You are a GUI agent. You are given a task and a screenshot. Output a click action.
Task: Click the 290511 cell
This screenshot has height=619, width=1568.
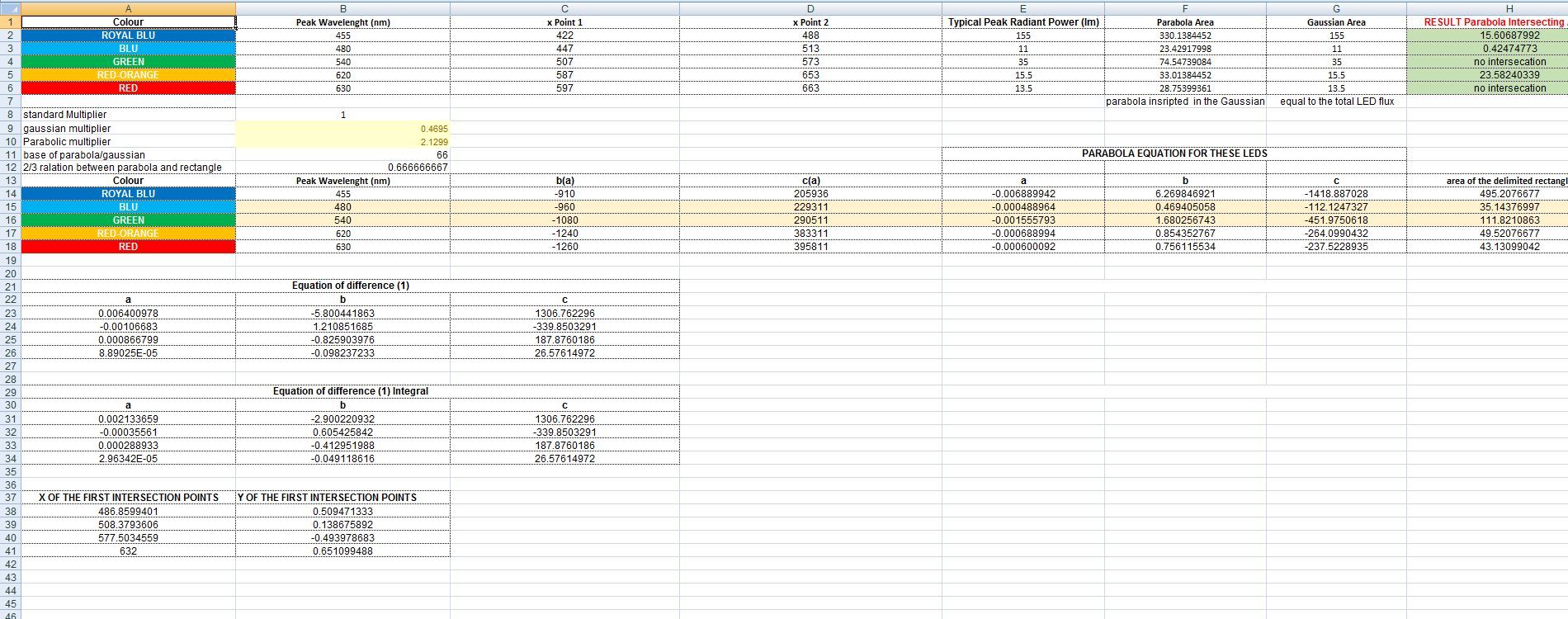click(810, 220)
